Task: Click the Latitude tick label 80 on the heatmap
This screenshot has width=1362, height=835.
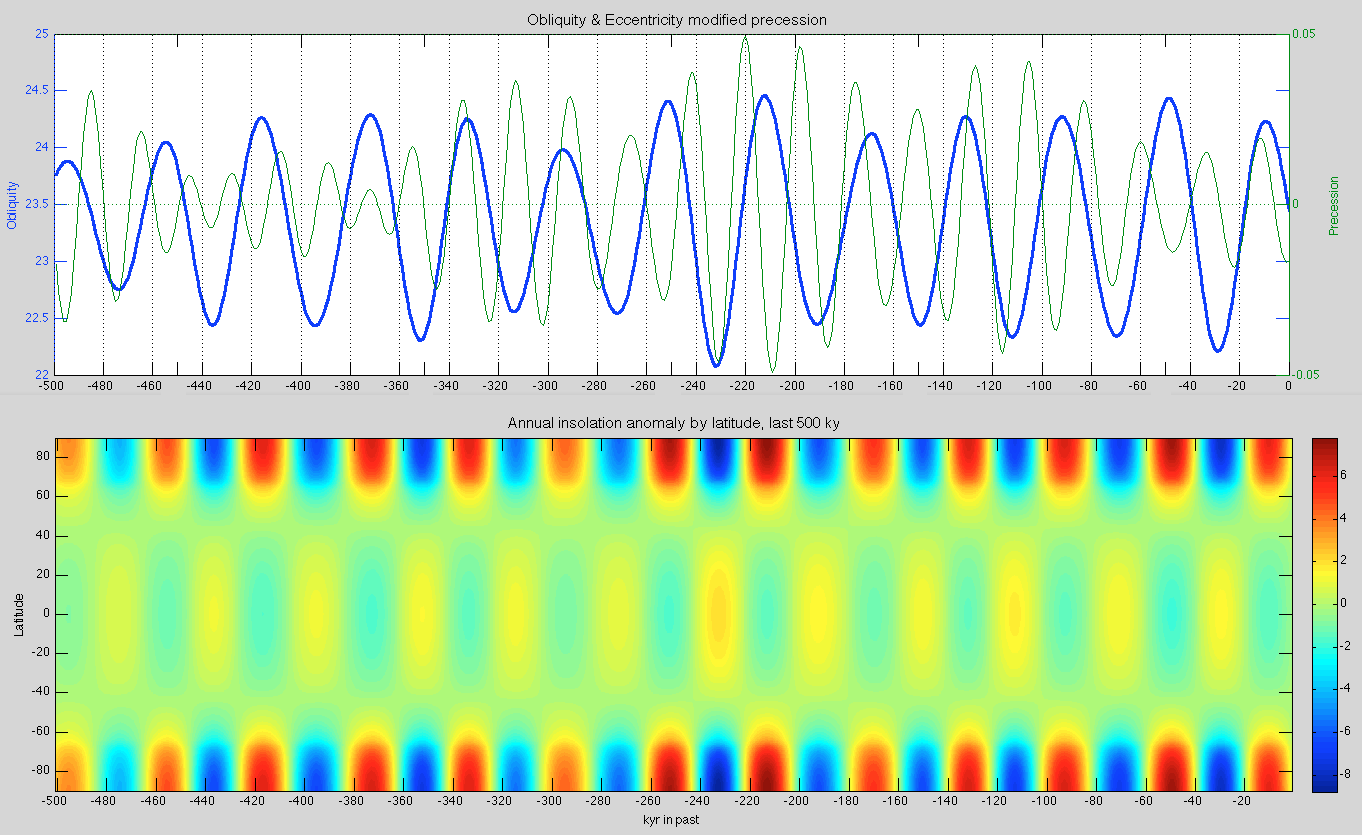Action: [41, 457]
